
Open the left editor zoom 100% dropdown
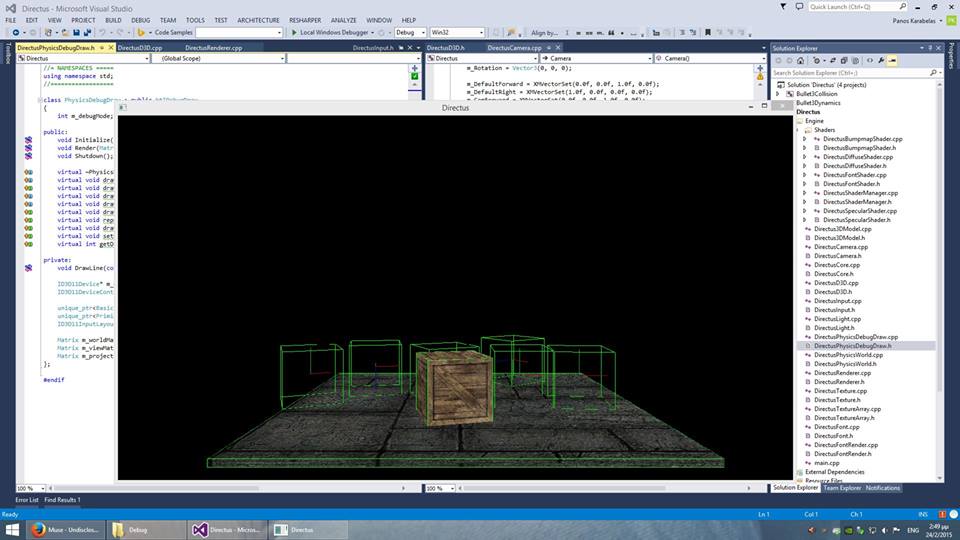pyautogui.click(x=31, y=489)
